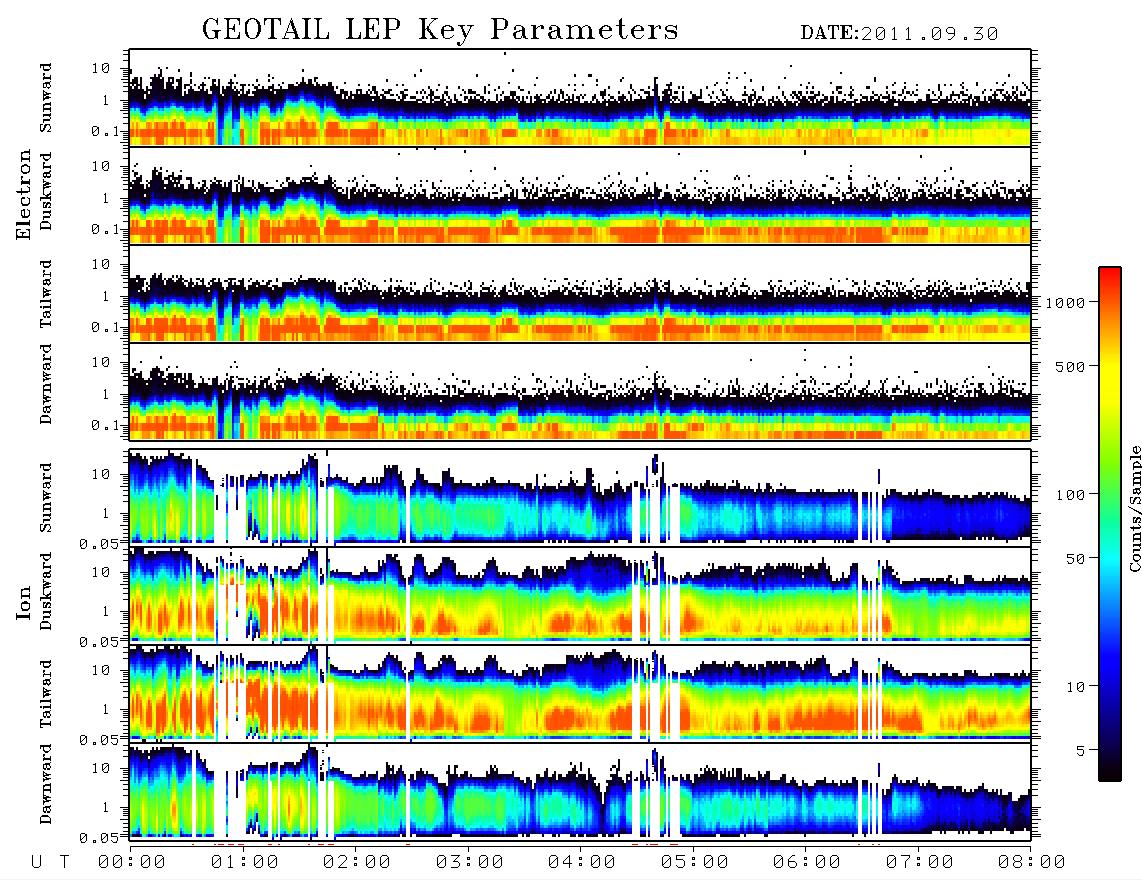1142x880 pixels.
Task: Select Ion "Duskward" panel label
Action: [x=46, y=591]
